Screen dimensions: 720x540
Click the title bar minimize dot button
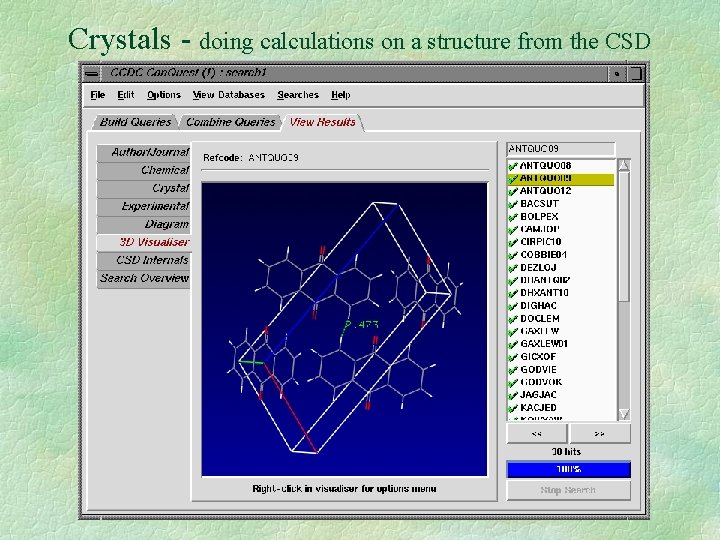pos(617,73)
